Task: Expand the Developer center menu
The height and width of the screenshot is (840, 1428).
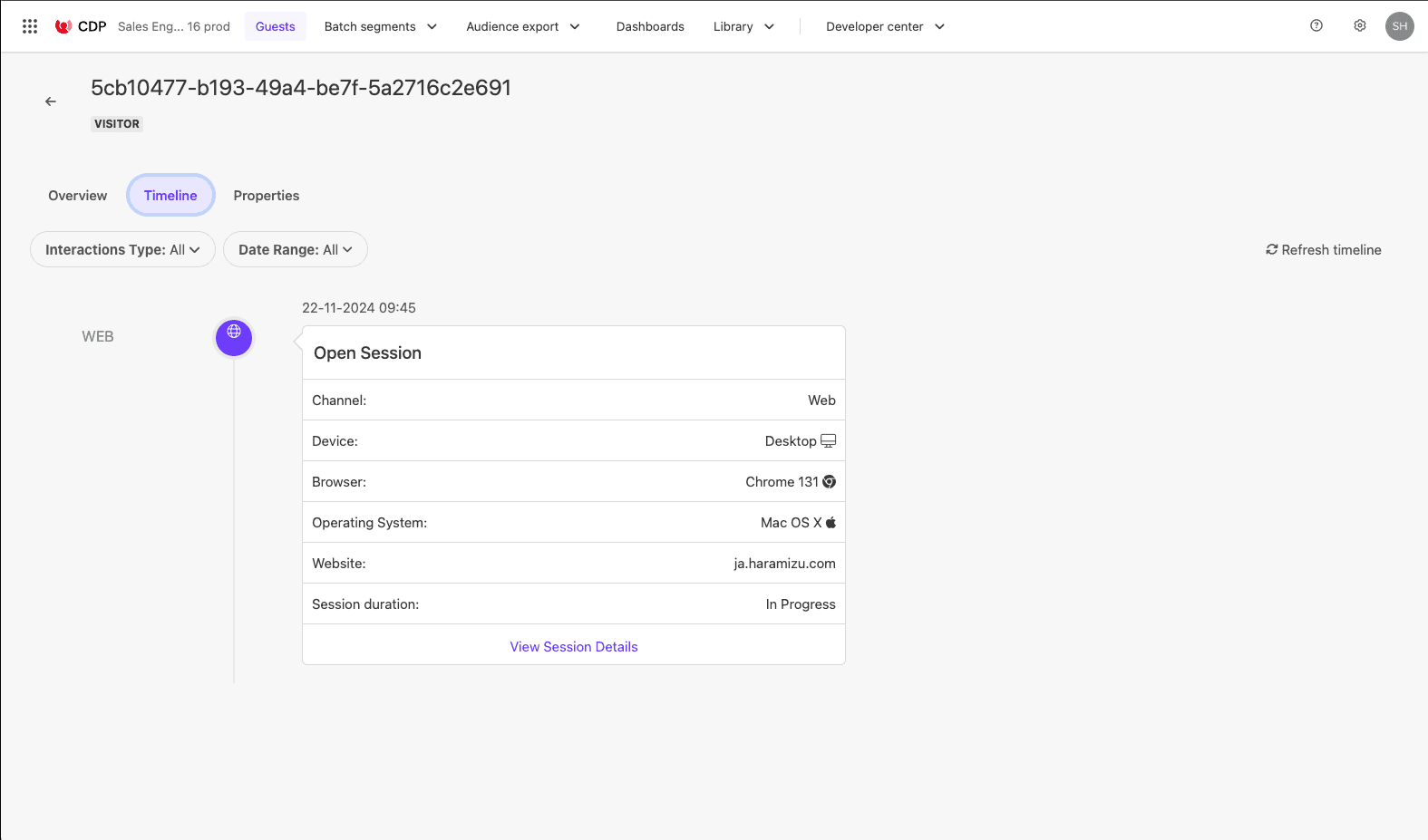Action: [885, 26]
